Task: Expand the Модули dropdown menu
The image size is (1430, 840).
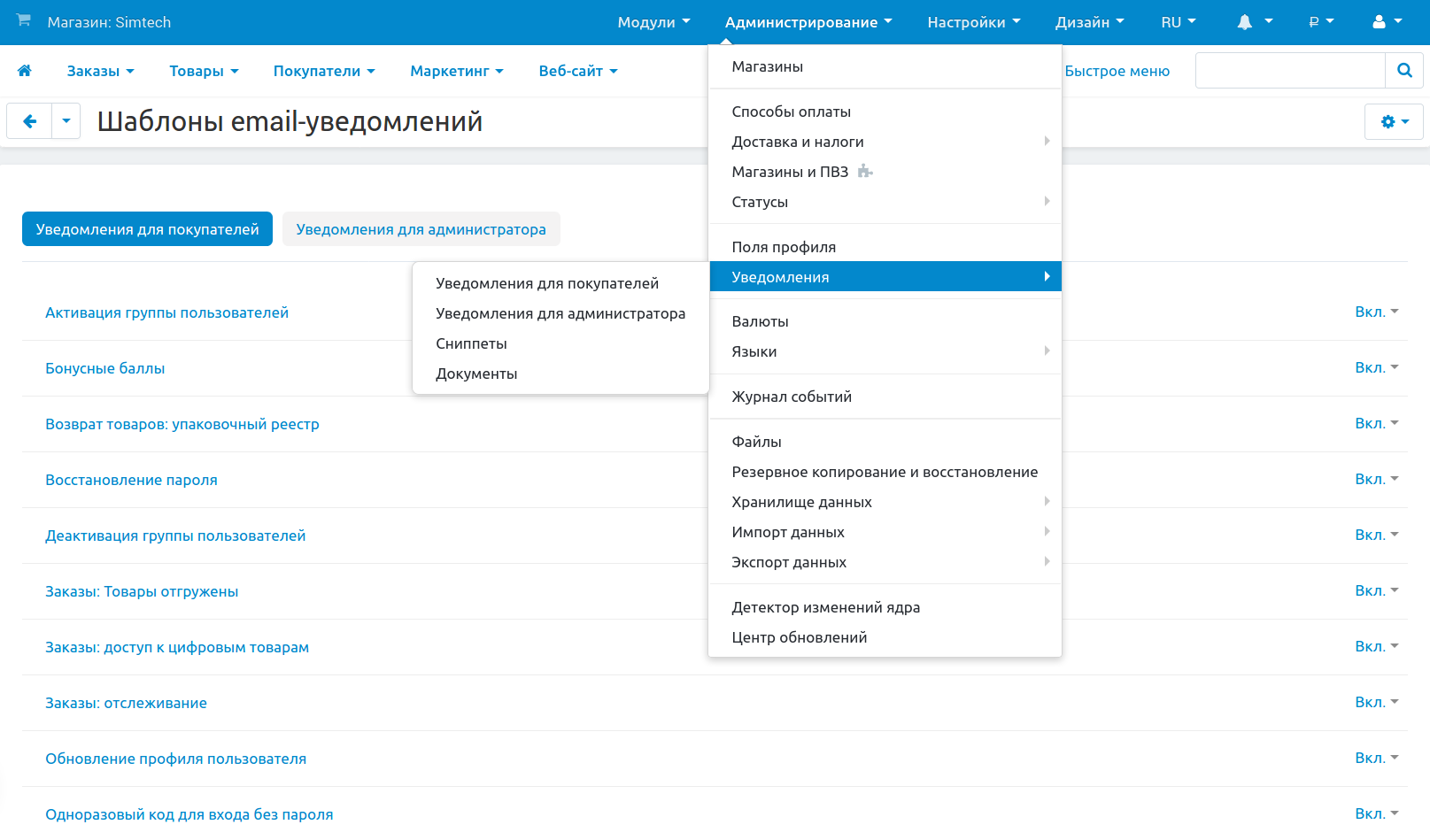Action: (653, 22)
